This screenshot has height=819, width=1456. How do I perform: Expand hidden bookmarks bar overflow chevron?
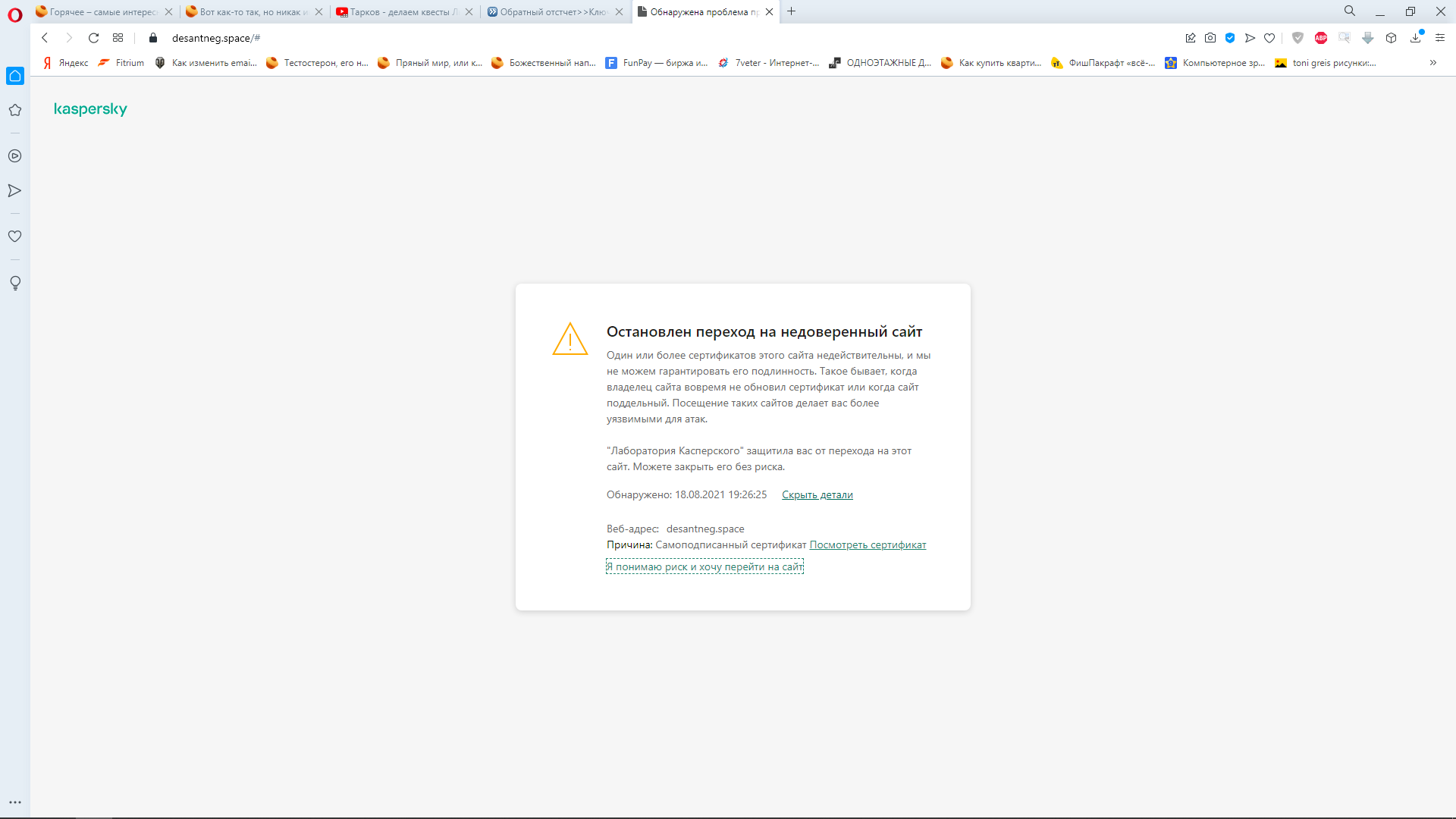(x=1432, y=63)
